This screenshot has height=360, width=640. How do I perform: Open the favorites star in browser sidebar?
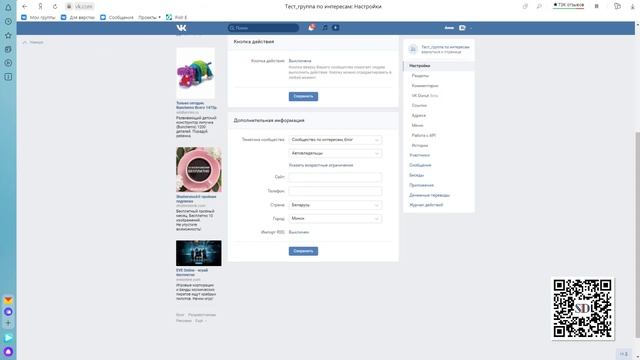8,36
